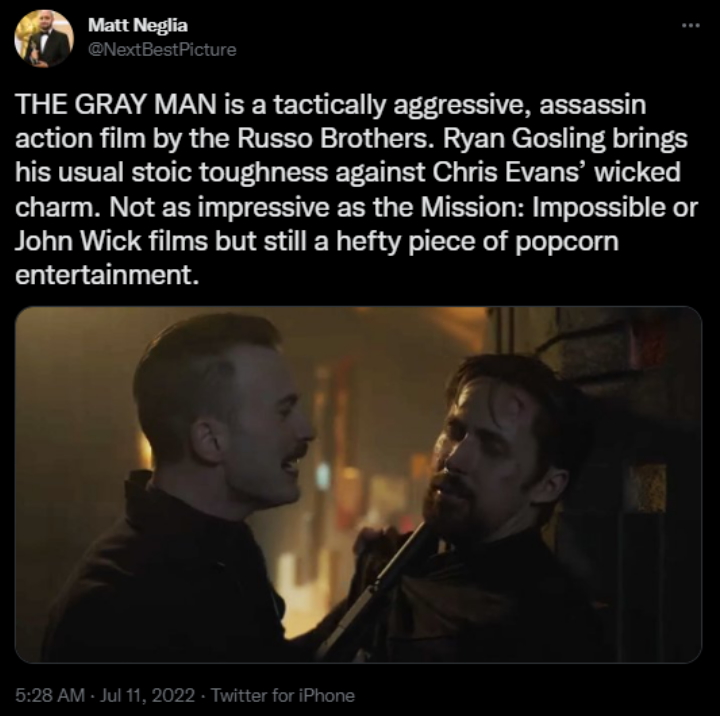Viewport: 720px width, 716px height.
Task: Open the Matt Neglia display name
Action: pyautogui.click(x=138, y=25)
